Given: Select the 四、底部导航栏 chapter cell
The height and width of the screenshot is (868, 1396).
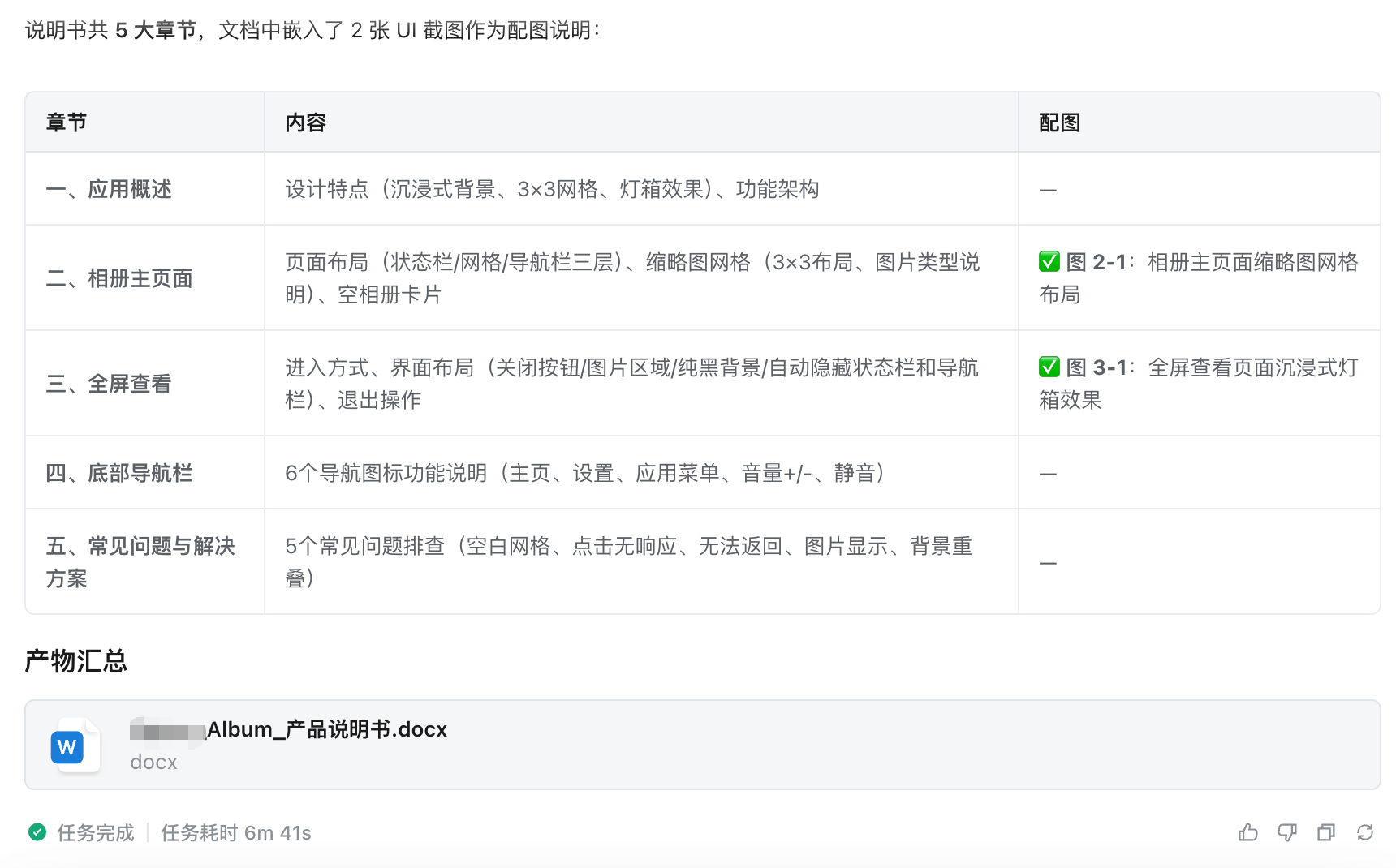Looking at the screenshot, I should pos(119,473).
